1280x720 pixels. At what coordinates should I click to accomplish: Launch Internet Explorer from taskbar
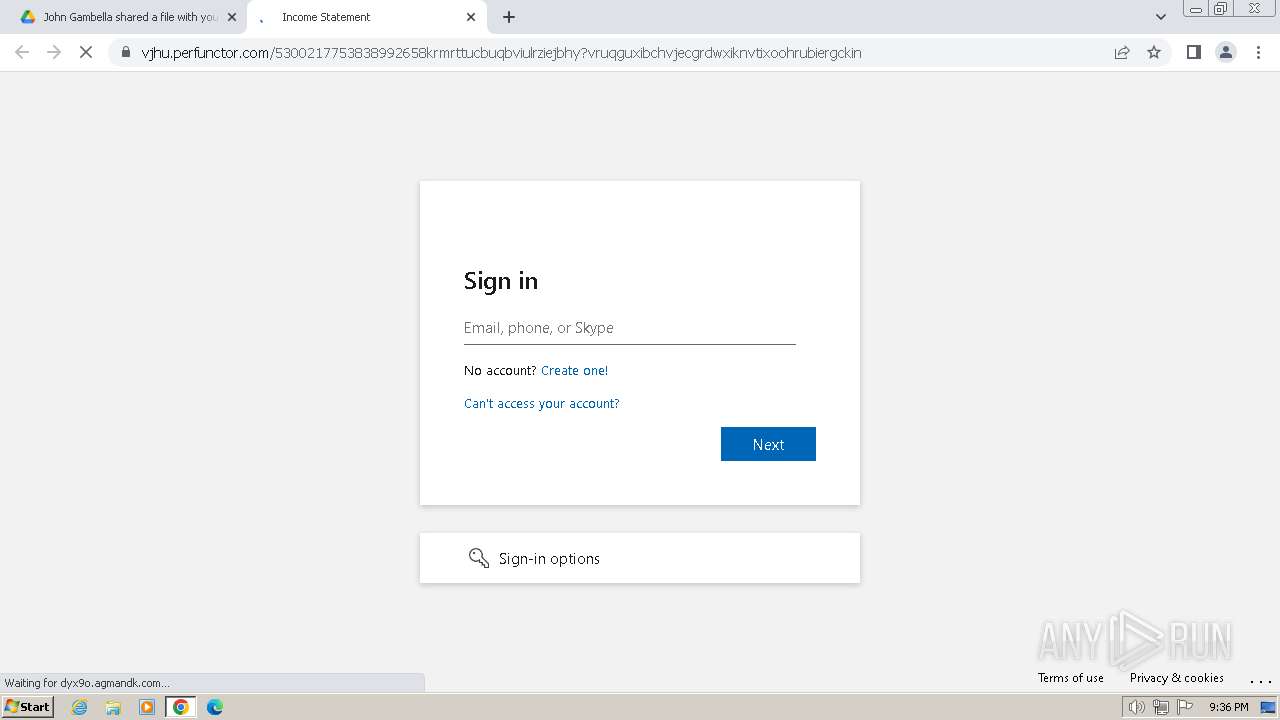(x=80, y=707)
